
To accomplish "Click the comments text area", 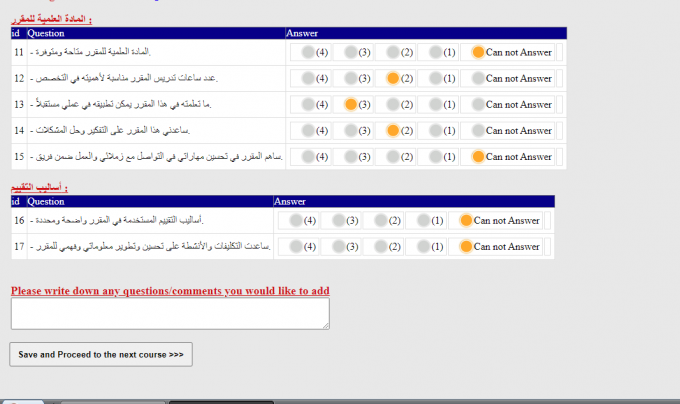I will [170, 313].
